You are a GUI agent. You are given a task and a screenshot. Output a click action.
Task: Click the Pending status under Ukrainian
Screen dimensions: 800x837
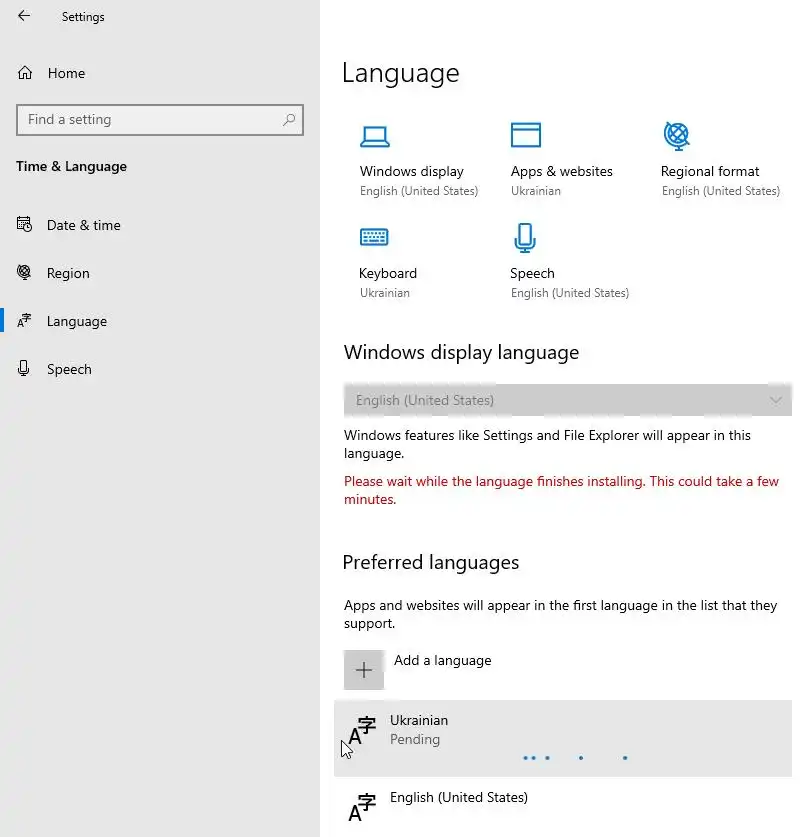pos(415,739)
